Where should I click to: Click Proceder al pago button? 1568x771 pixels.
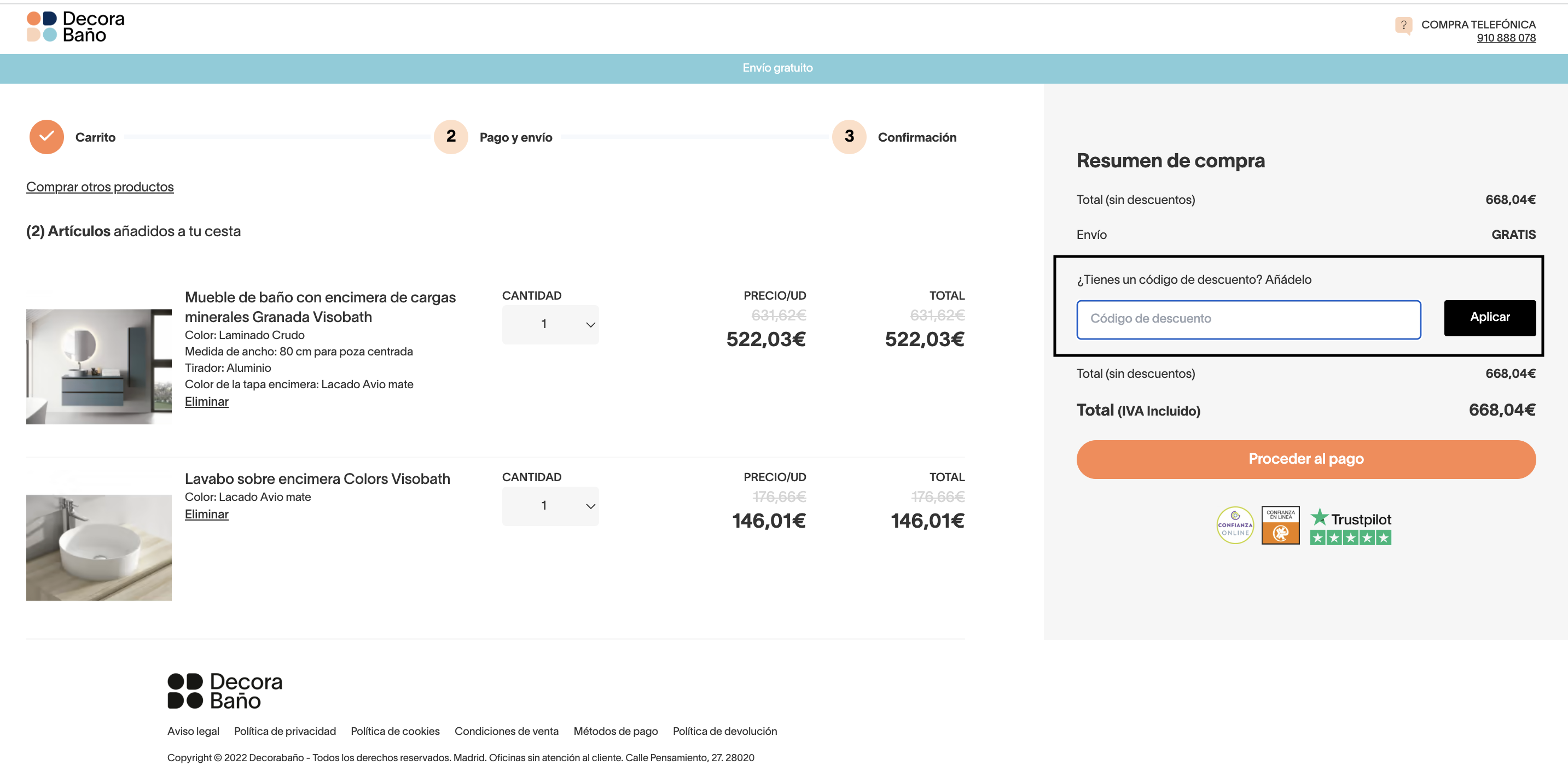tap(1305, 459)
